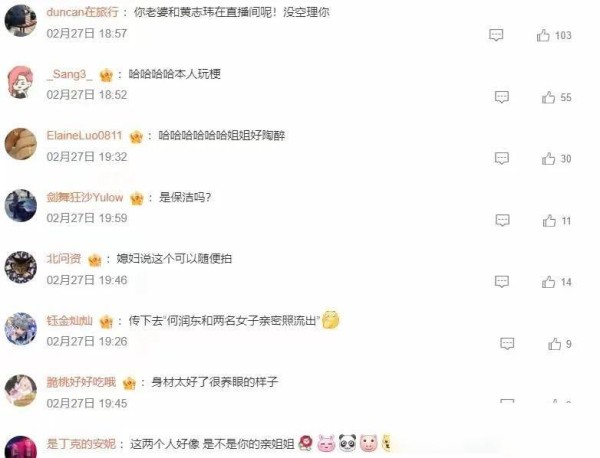
Task: Open the duncan在旅行 username link
Action: (82, 12)
